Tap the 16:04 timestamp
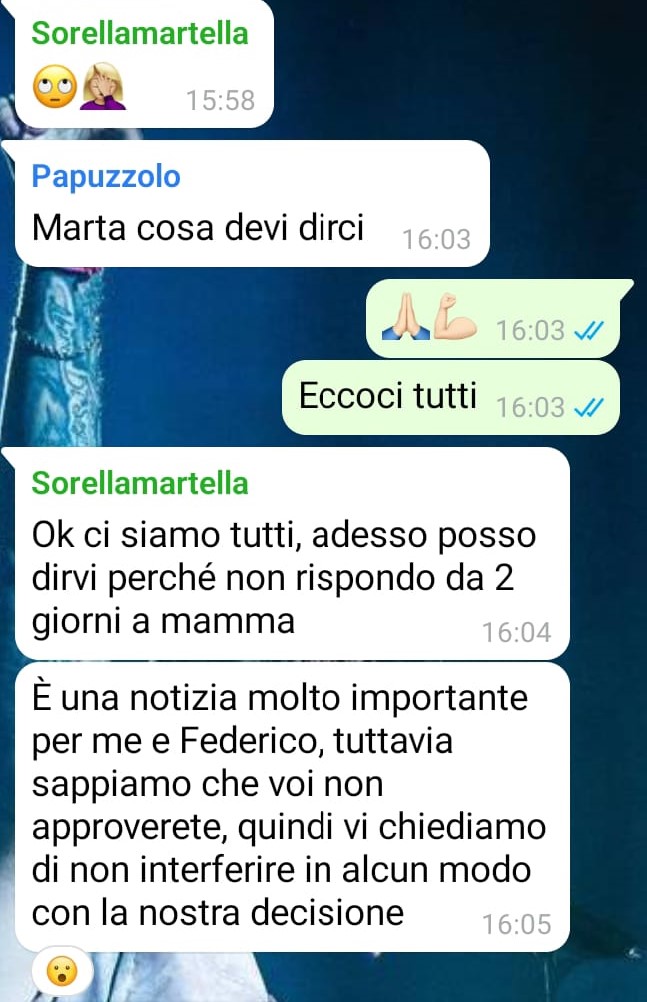647x1002 pixels. [x=517, y=633]
